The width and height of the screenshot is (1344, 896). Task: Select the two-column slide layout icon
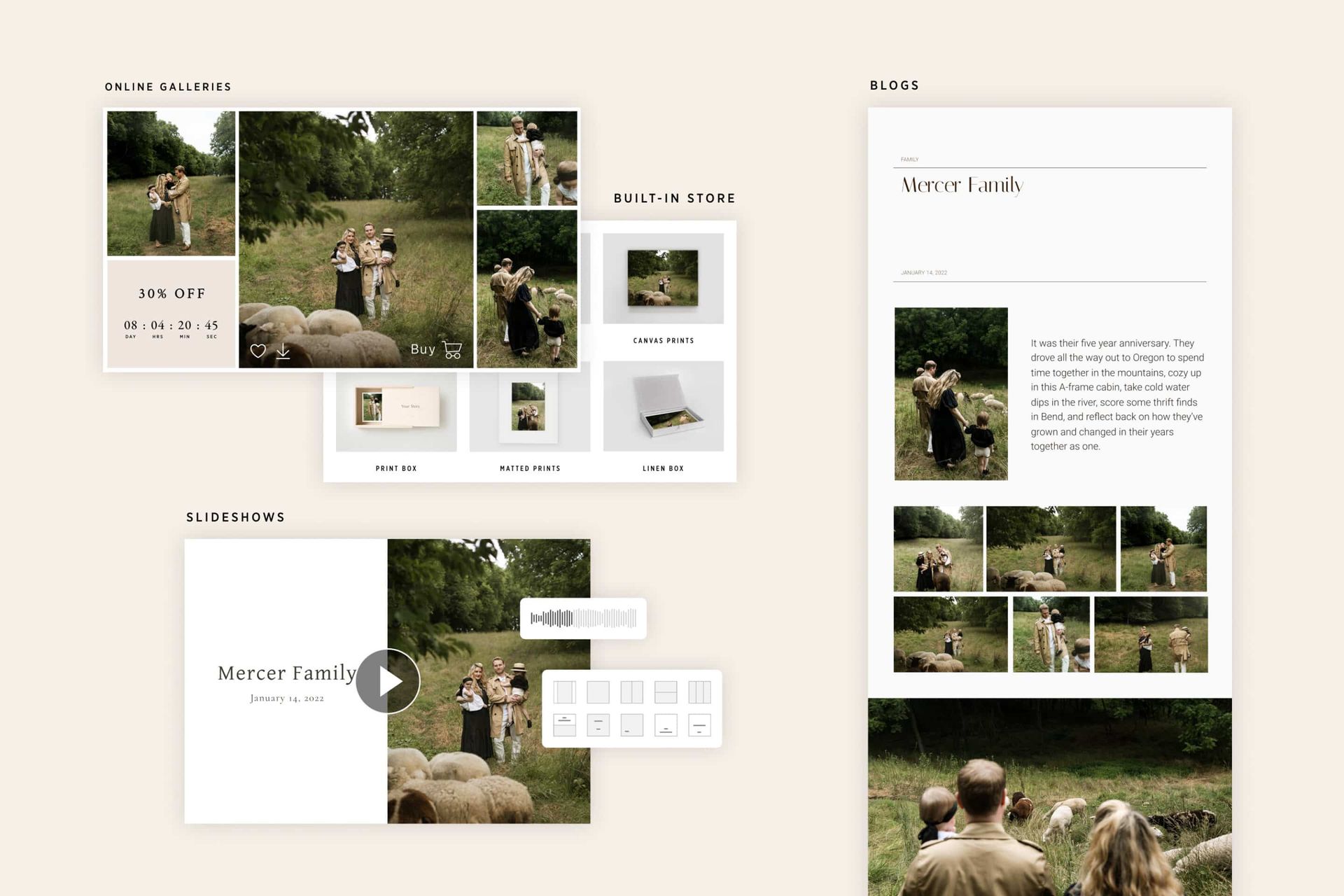[x=632, y=693]
